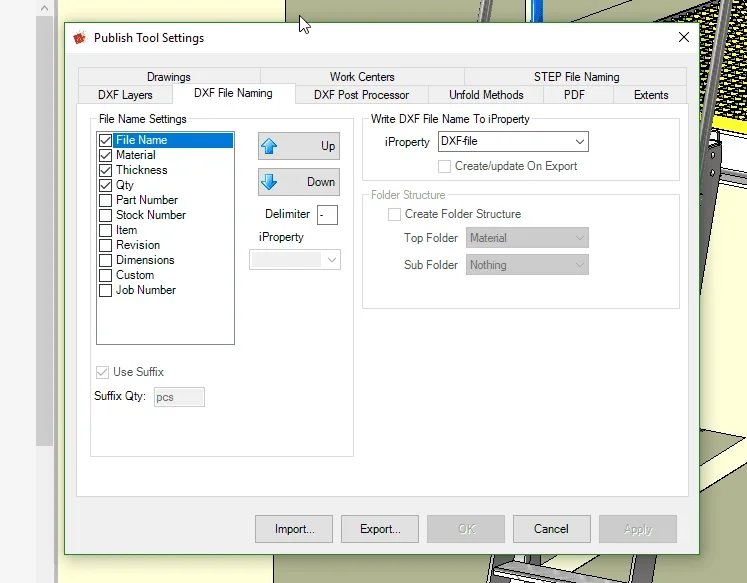The image size is (747, 583).
Task: Open the Sub Folder Nothing dropdown
Action: [x=527, y=265]
